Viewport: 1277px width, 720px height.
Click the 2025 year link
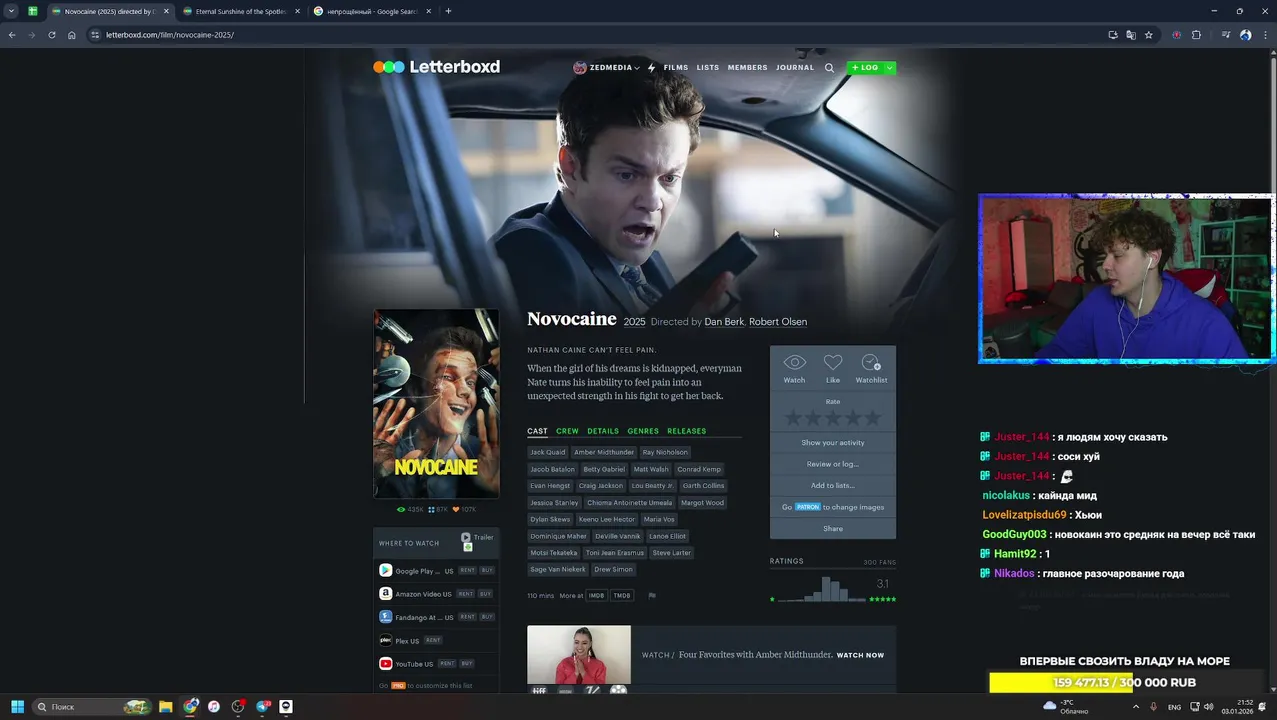(x=634, y=322)
